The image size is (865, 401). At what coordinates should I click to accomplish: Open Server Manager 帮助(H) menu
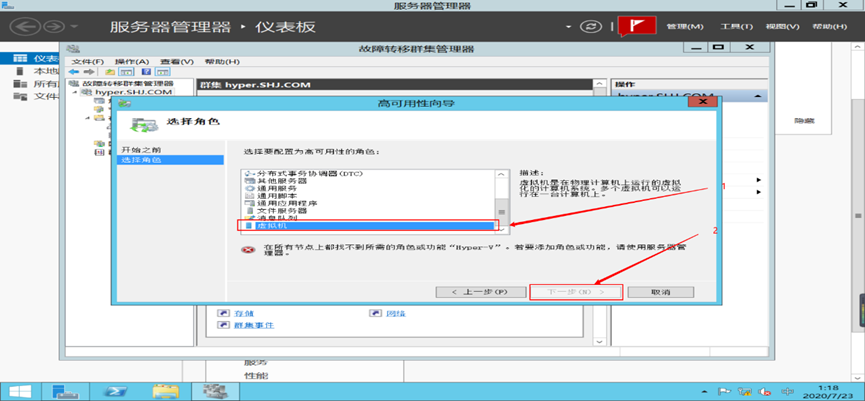[x=829, y=26]
